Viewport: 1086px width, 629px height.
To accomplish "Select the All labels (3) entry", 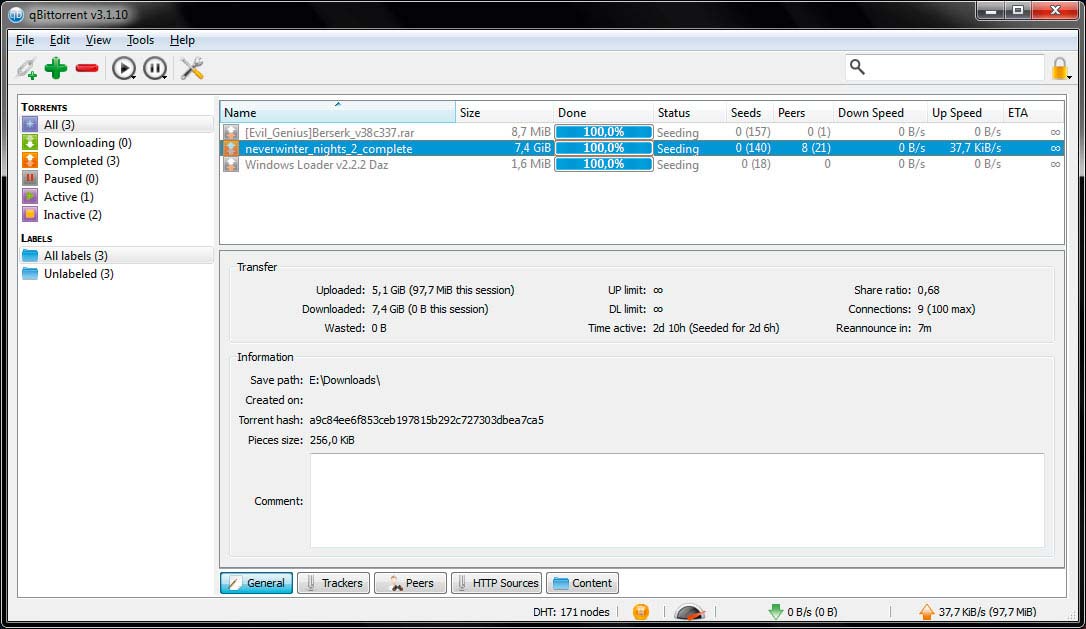I will point(117,256).
